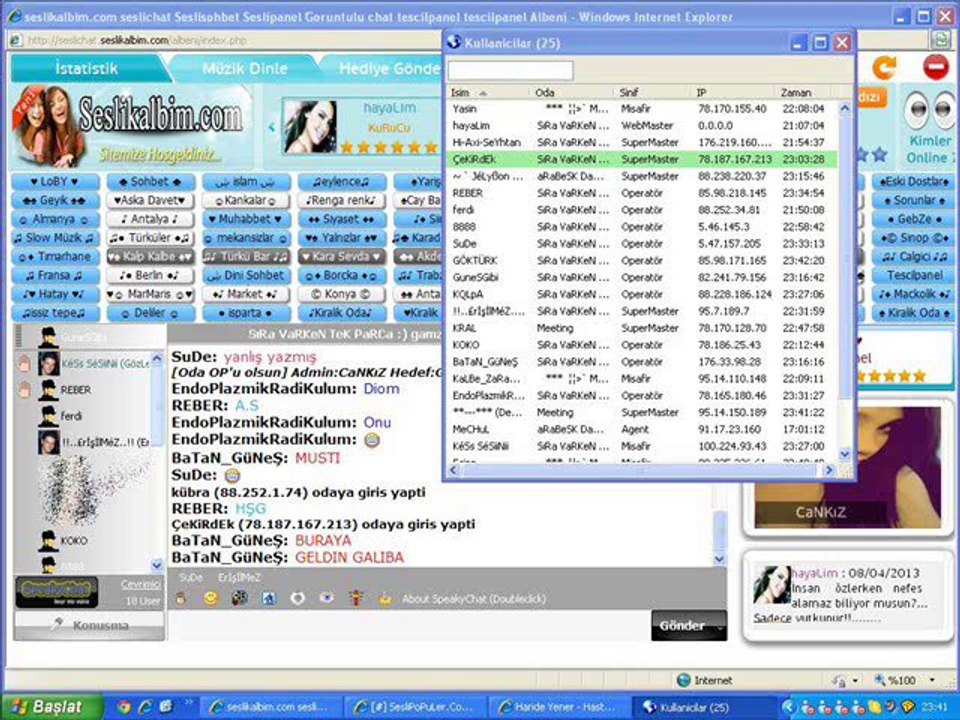Open the protected mode status dropdown
This screenshot has width=960, height=720.
855,680
